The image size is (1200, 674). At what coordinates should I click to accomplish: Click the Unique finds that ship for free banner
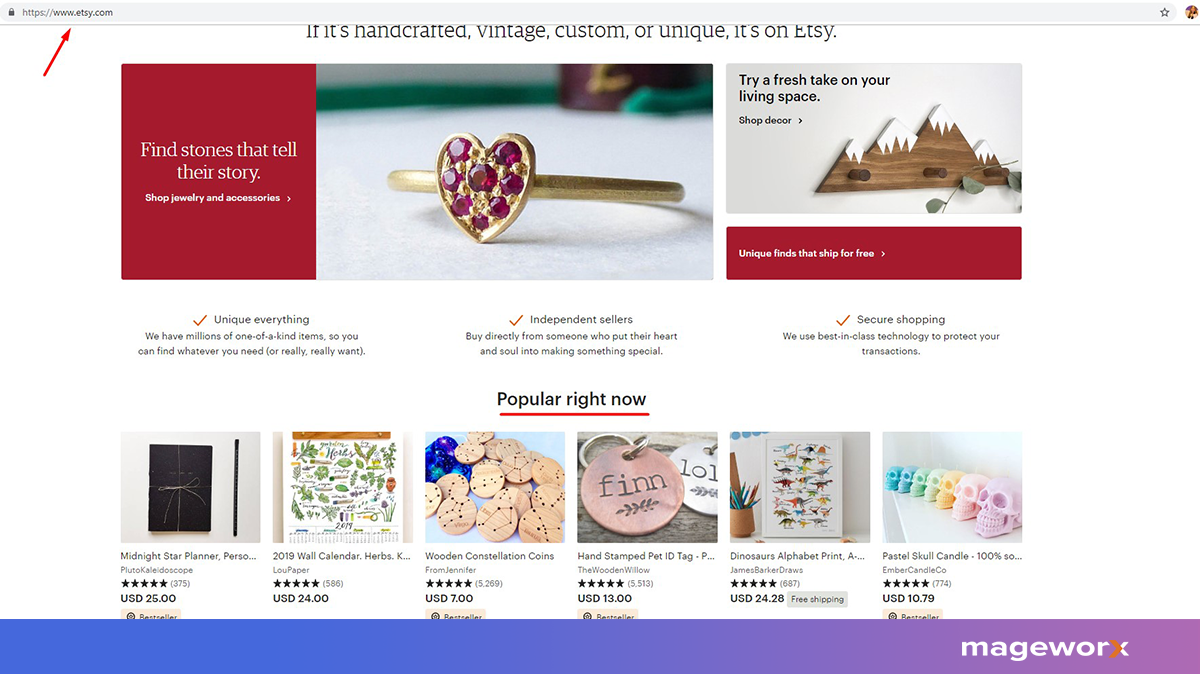[873, 253]
